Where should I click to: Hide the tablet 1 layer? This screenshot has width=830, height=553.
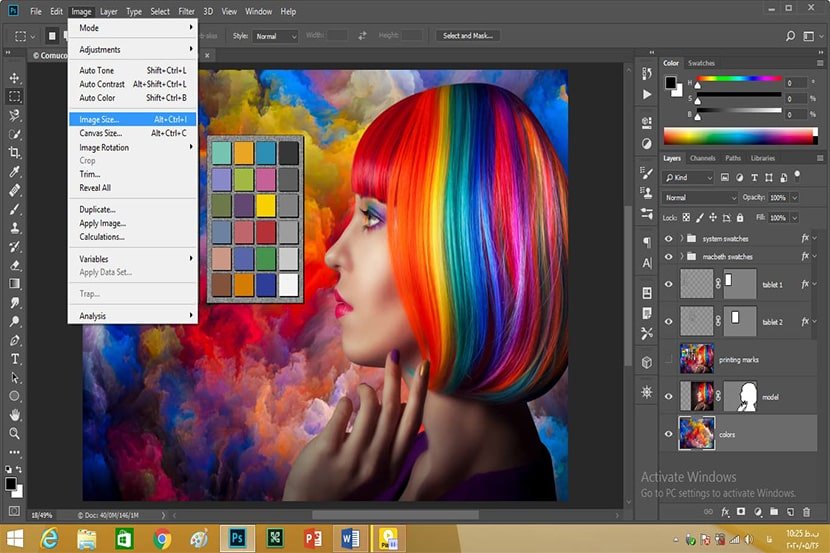[x=669, y=284]
